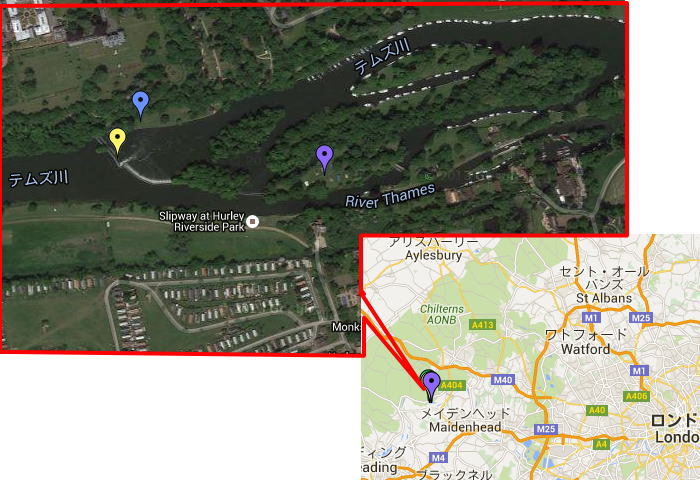The image size is (700, 480).
Task: Click the M25 shield near St Albans
Action: pos(641,317)
